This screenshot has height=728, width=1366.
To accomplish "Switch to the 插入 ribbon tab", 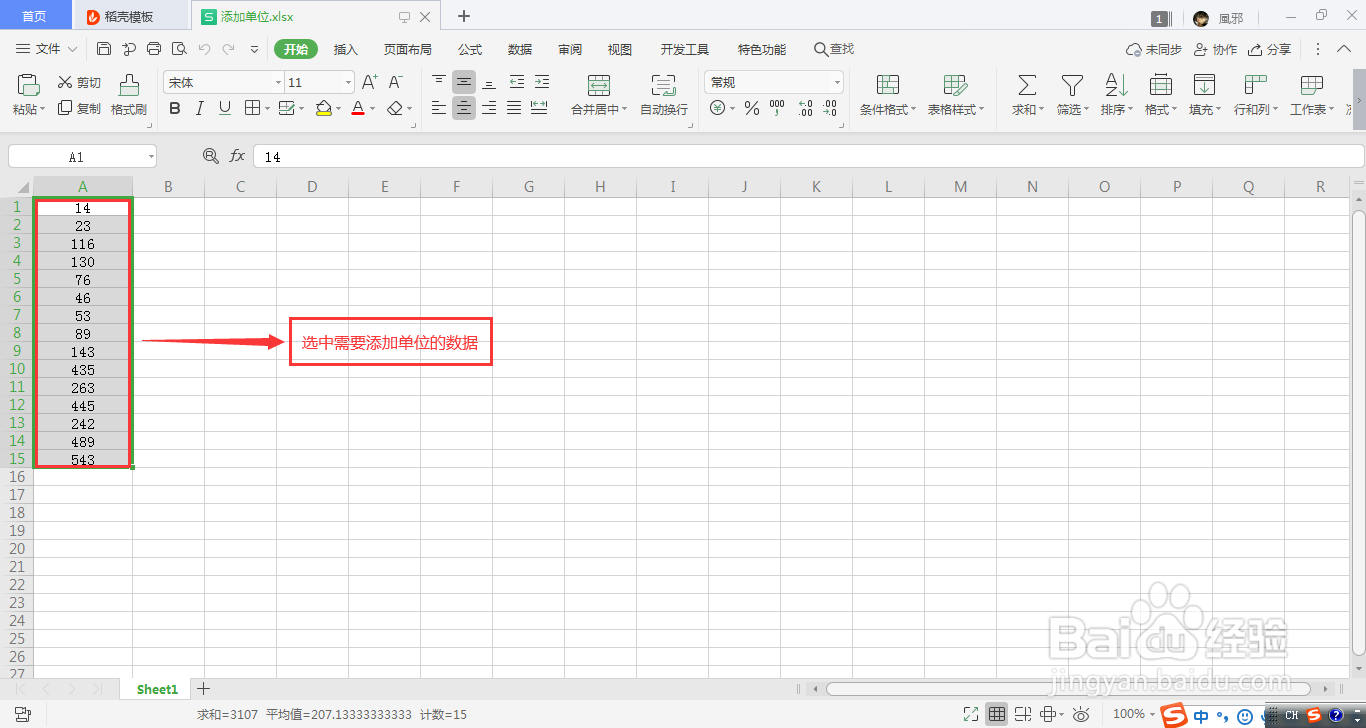I will click(346, 48).
